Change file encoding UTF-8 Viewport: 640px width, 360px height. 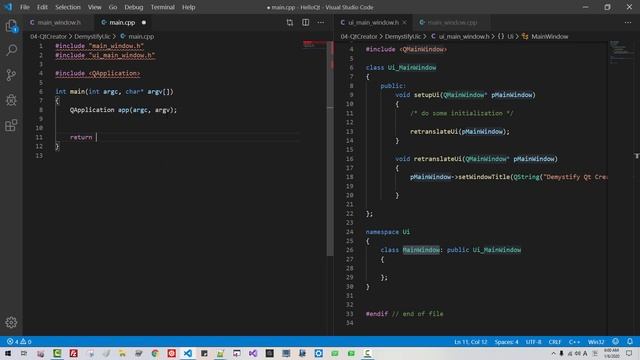point(533,342)
